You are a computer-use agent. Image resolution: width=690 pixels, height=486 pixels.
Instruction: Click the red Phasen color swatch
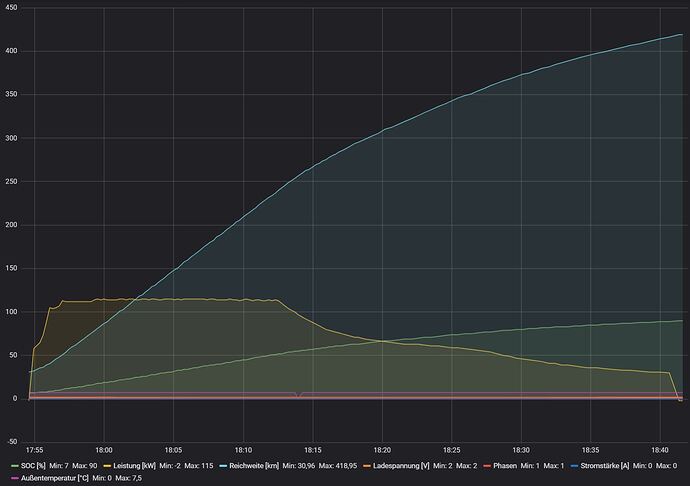(x=487, y=466)
